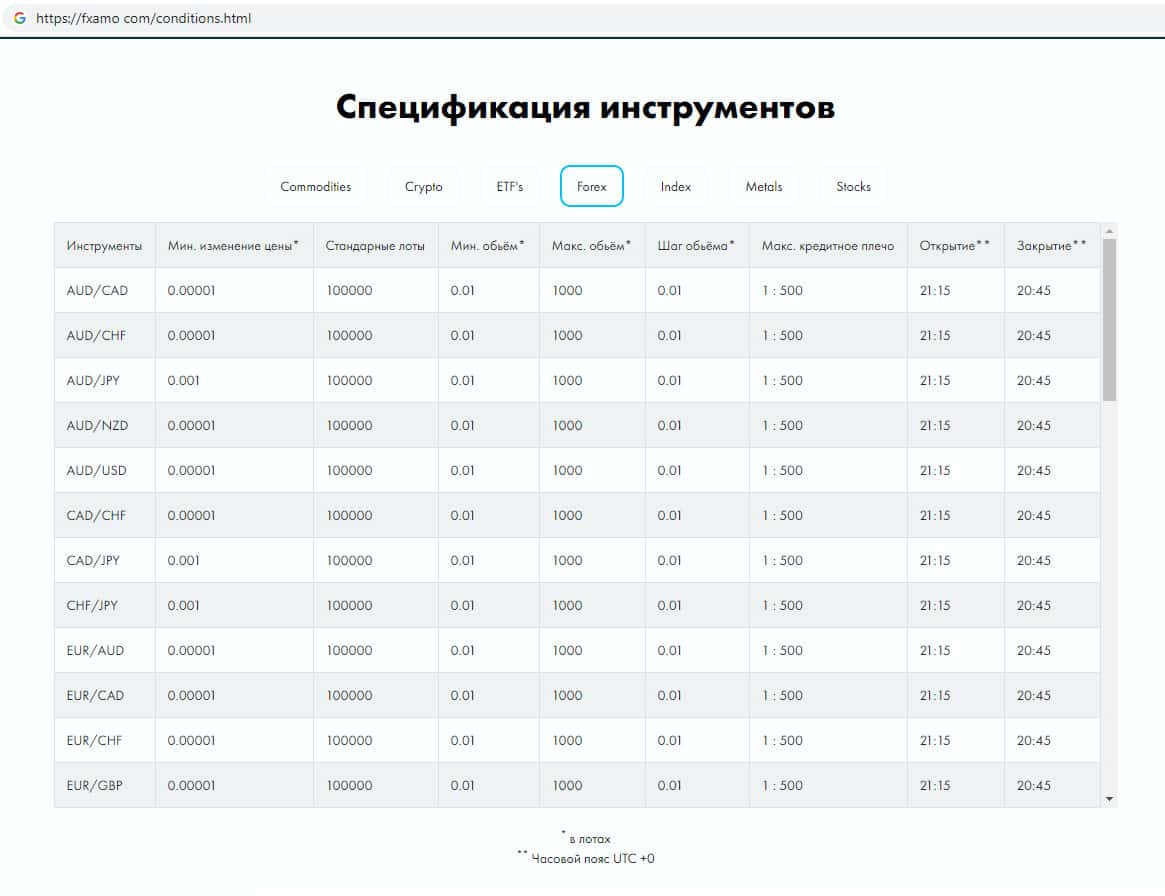Click the 0.001 price step for CAD/JPY
1165x896 pixels.
tap(184, 560)
